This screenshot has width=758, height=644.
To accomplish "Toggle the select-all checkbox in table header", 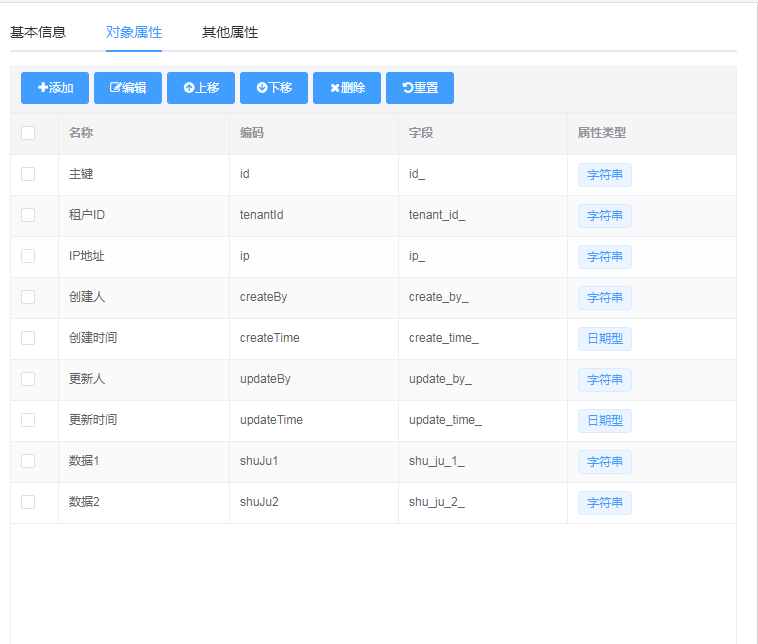I will click(x=28, y=133).
